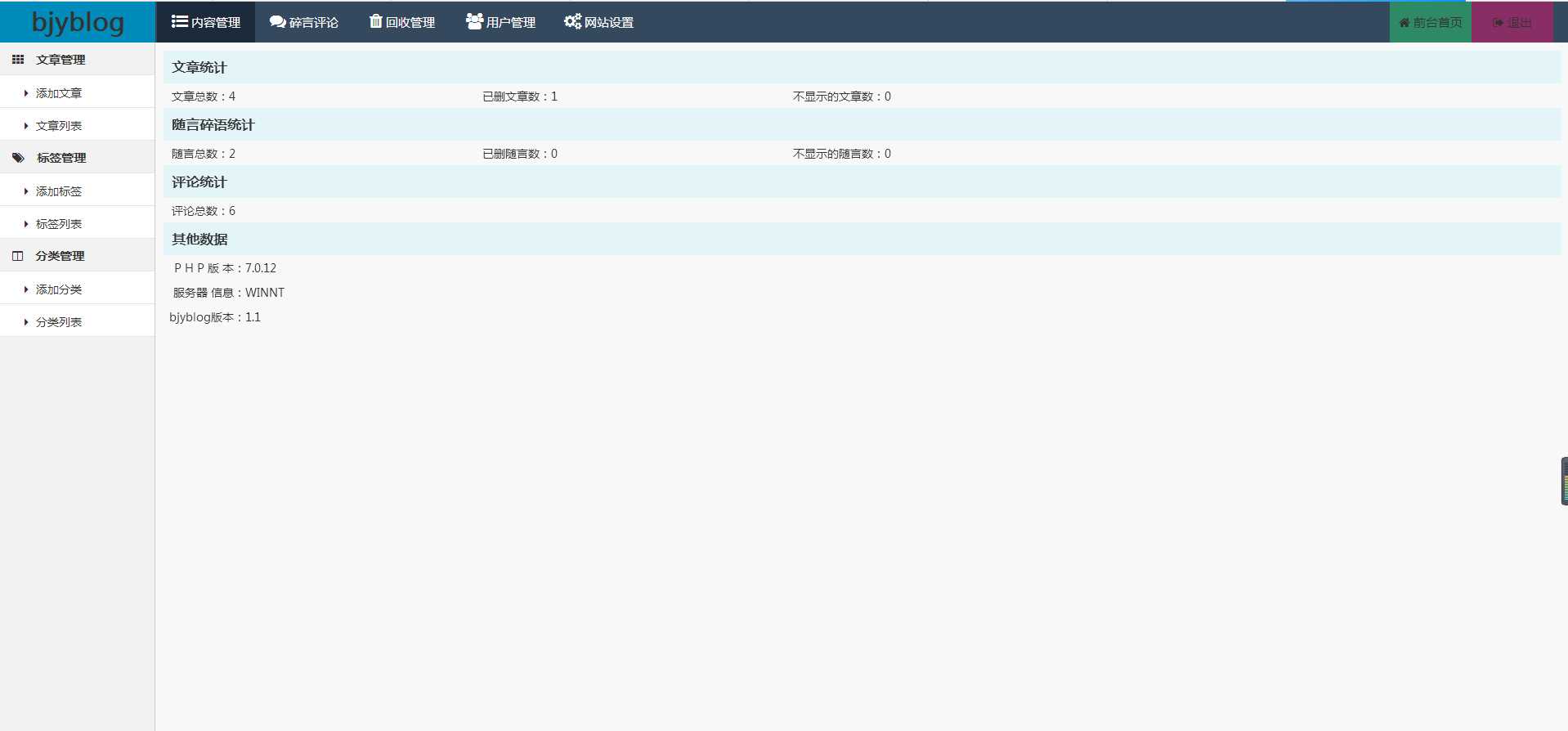
Task: Open the 文章列表 sidebar link
Action: pyautogui.click(x=78, y=125)
